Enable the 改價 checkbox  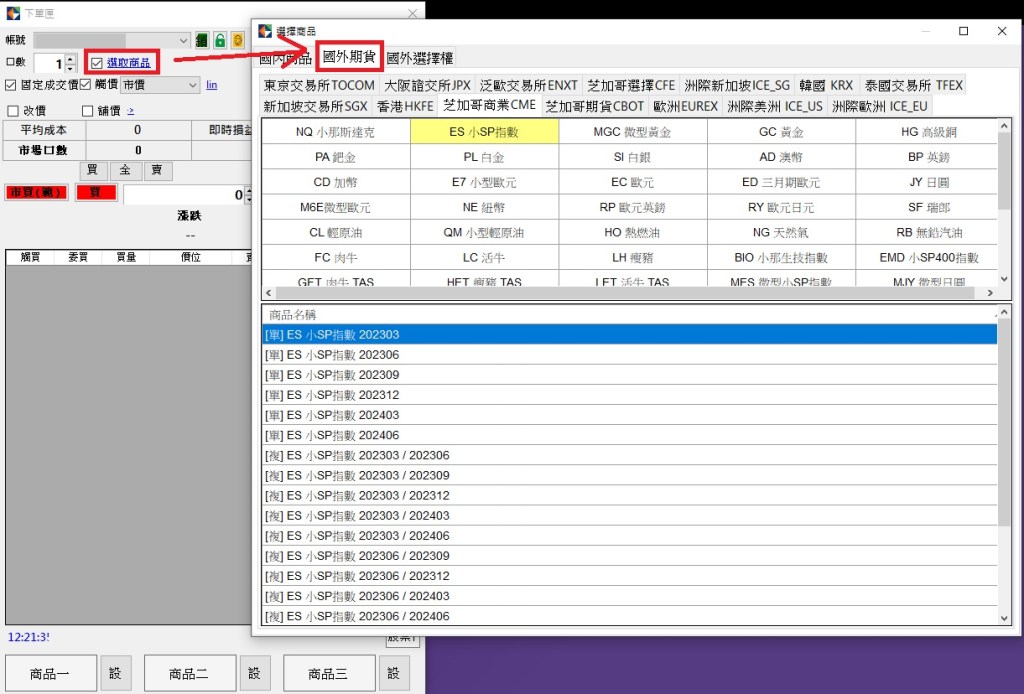[x=13, y=111]
